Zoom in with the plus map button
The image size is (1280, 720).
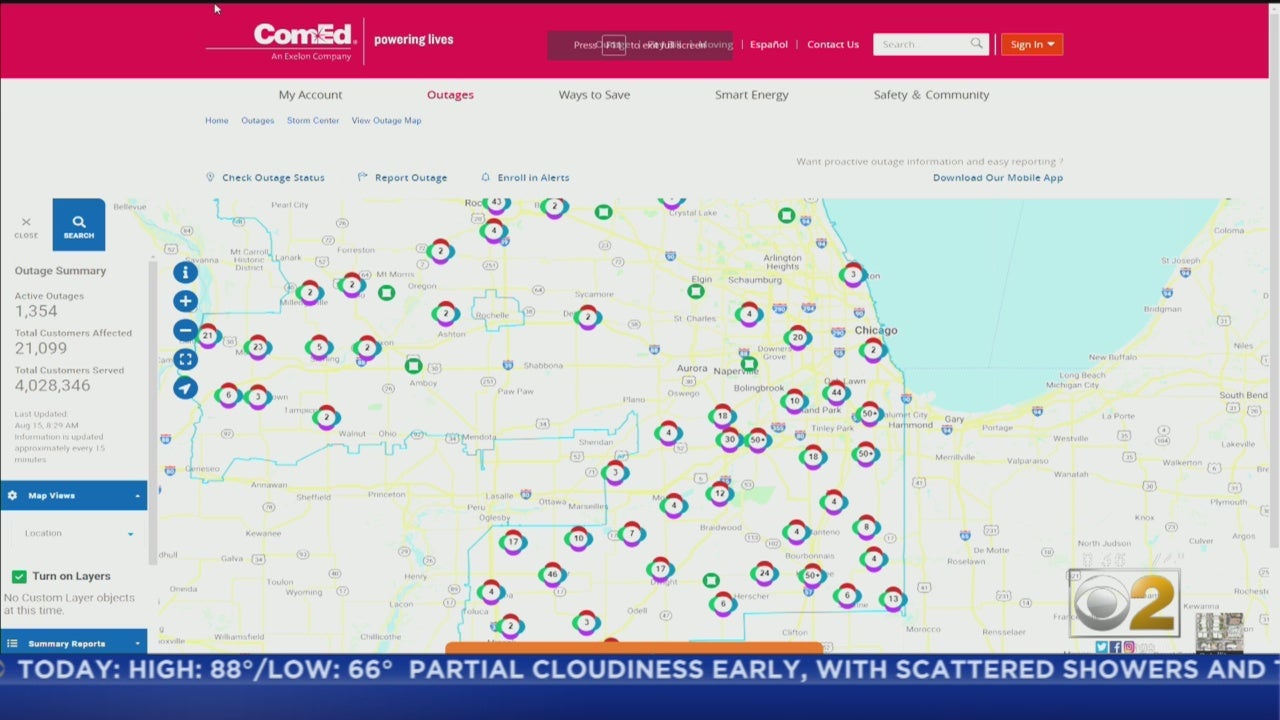pos(185,301)
